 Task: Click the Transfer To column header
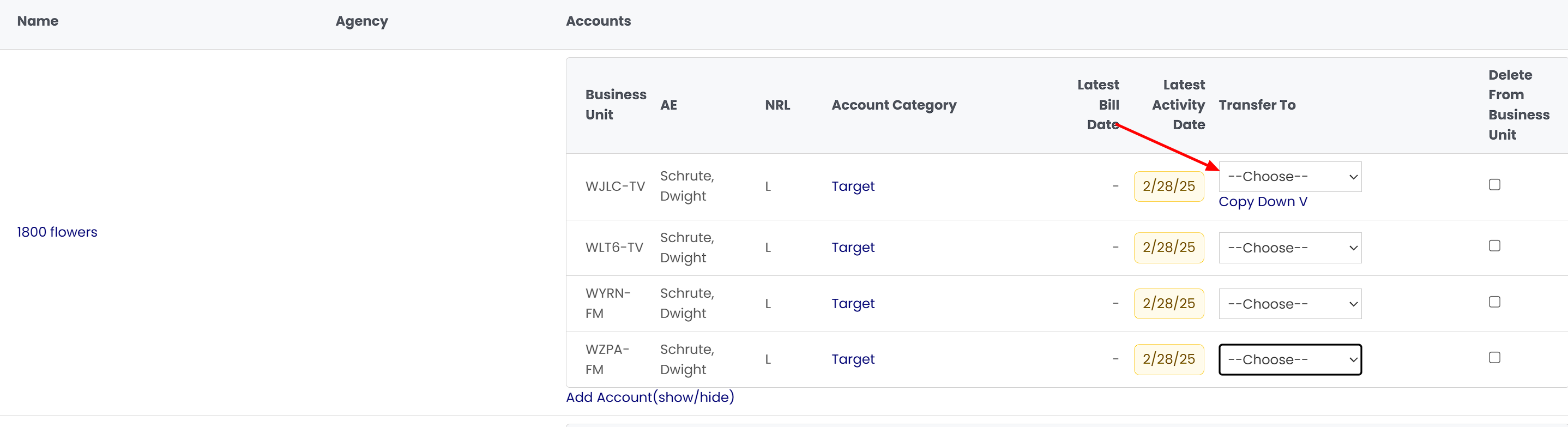pyautogui.click(x=1257, y=105)
